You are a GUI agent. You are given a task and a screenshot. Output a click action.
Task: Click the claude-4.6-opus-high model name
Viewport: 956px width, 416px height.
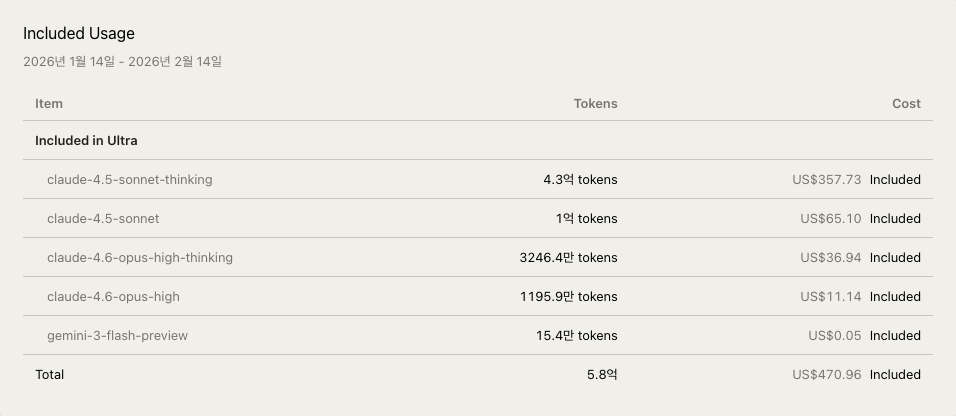pos(113,297)
